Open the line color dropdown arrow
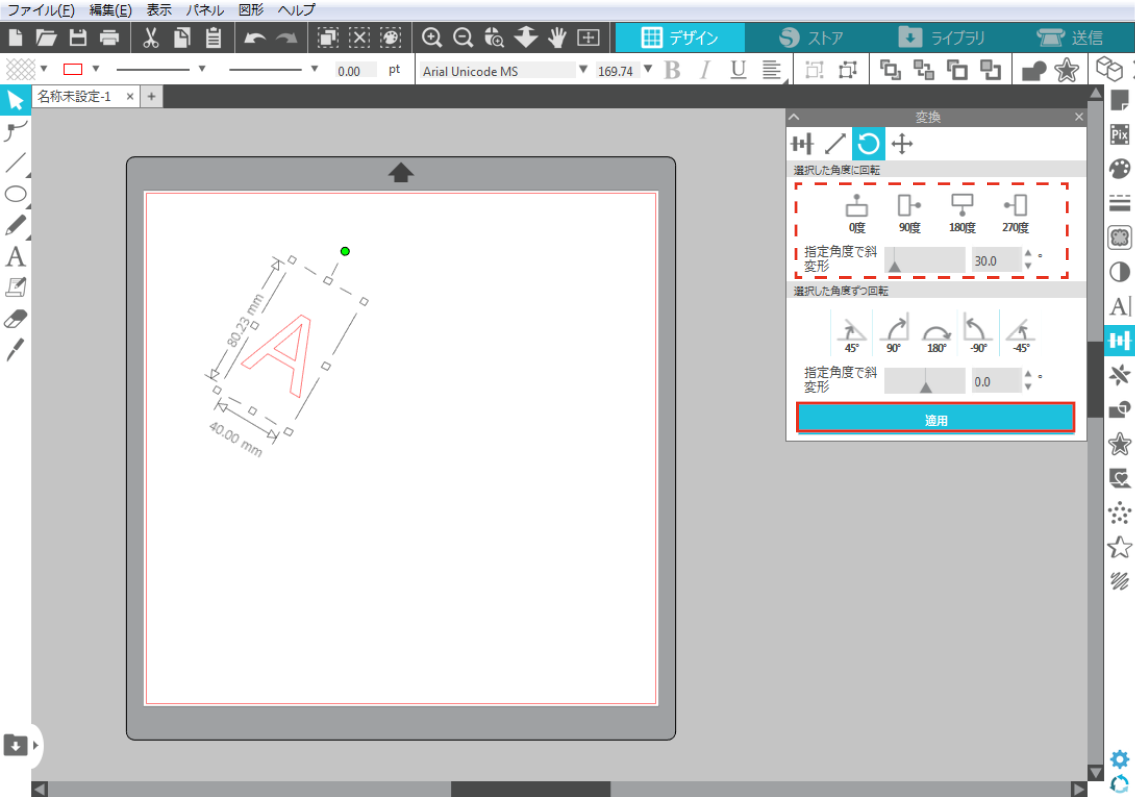This screenshot has height=797, width=1135. (96, 70)
